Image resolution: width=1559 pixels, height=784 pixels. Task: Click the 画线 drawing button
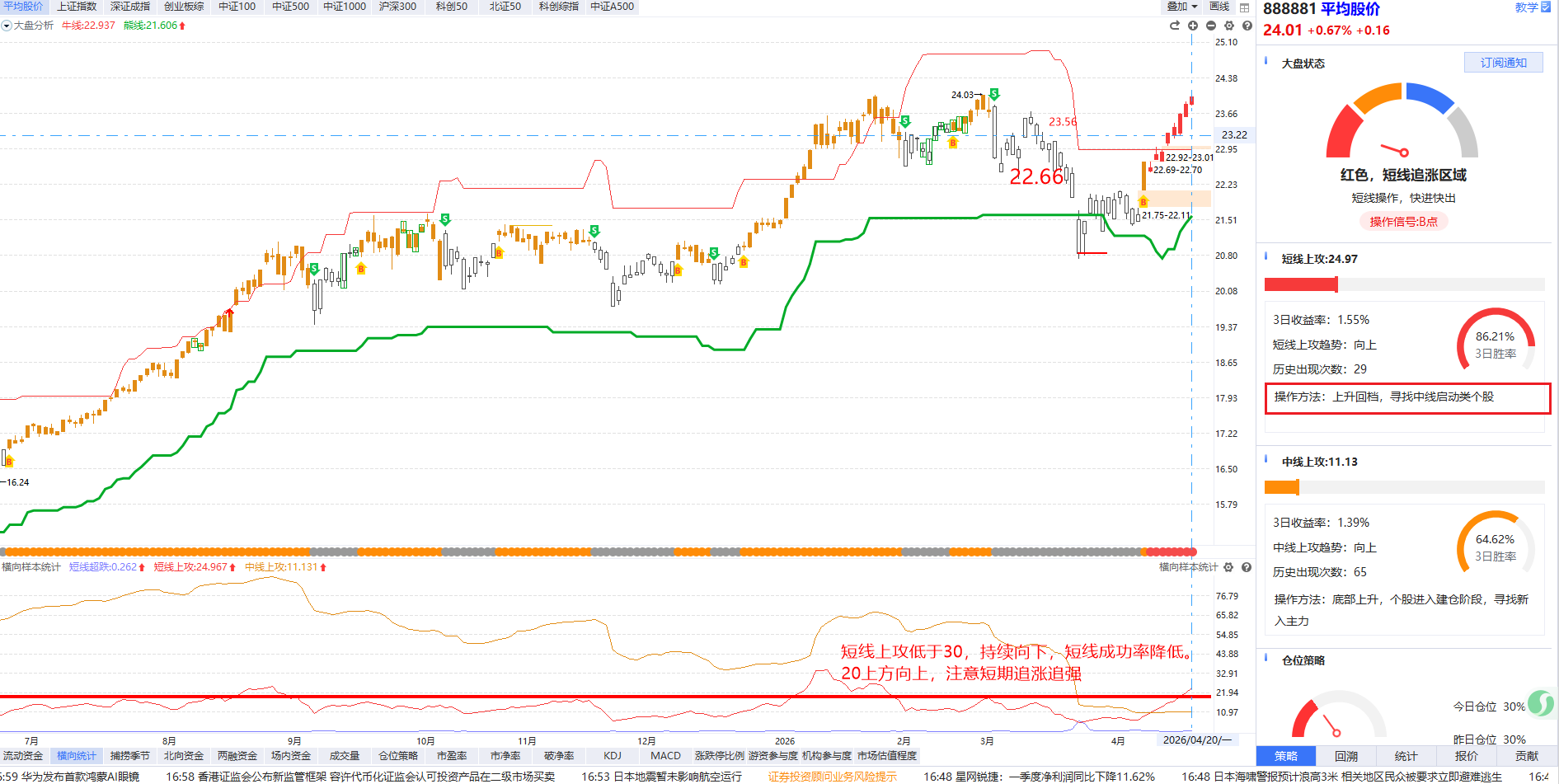tap(1219, 7)
